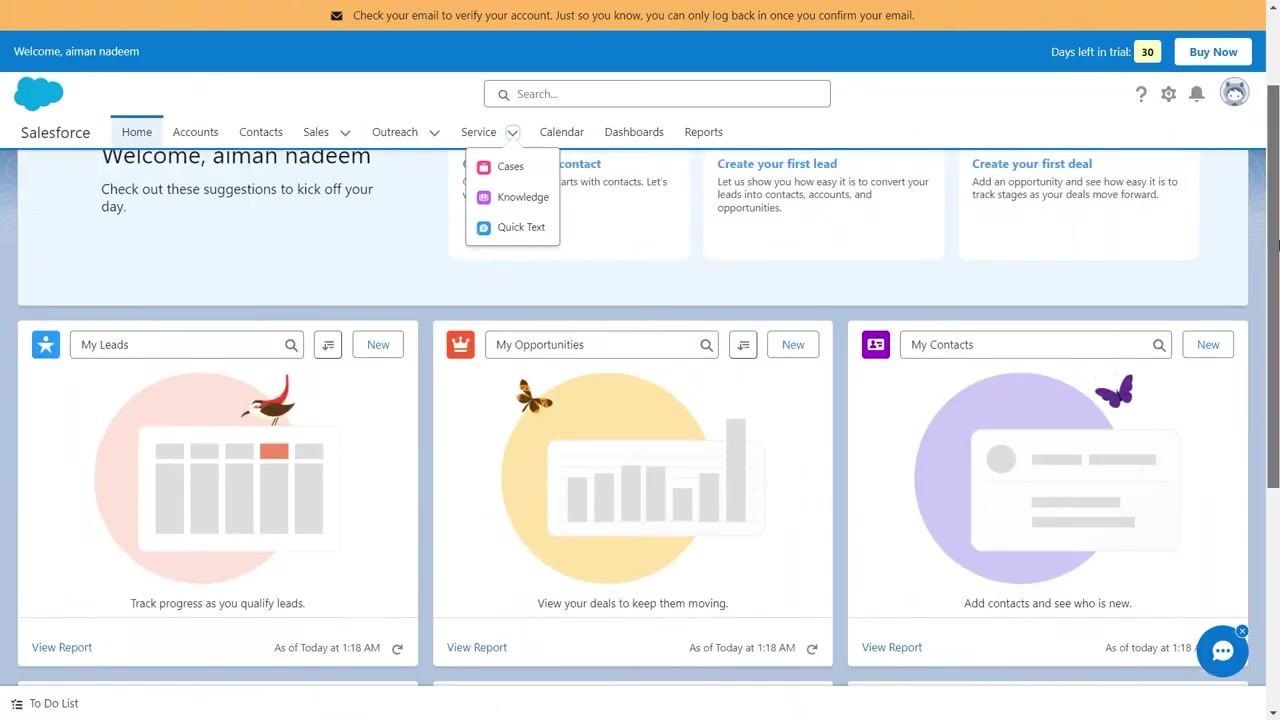Screen dimensions: 1280x720
Task: Open the My Contacts list selector
Action: point(1036,345)
